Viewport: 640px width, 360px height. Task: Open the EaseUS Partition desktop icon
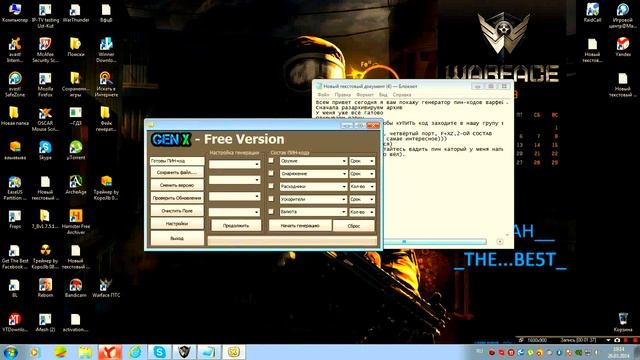tap(15, 188)
